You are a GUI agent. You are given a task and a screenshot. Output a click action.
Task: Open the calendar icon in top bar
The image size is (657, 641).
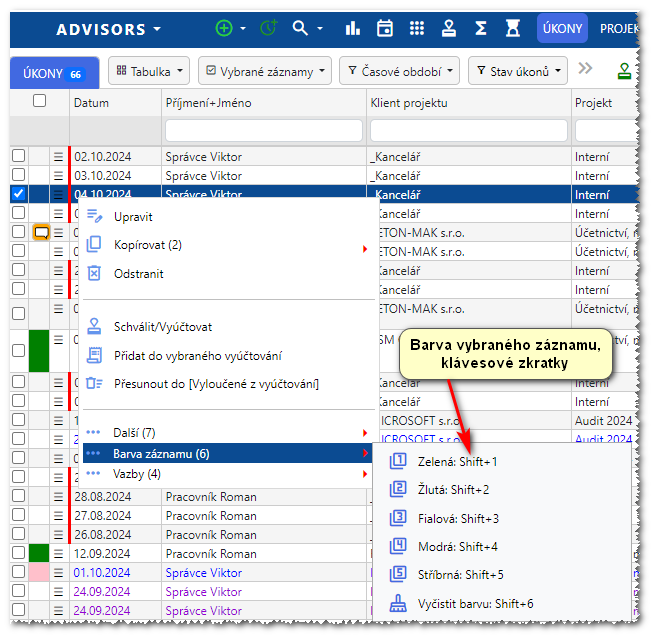click(384, 28)
